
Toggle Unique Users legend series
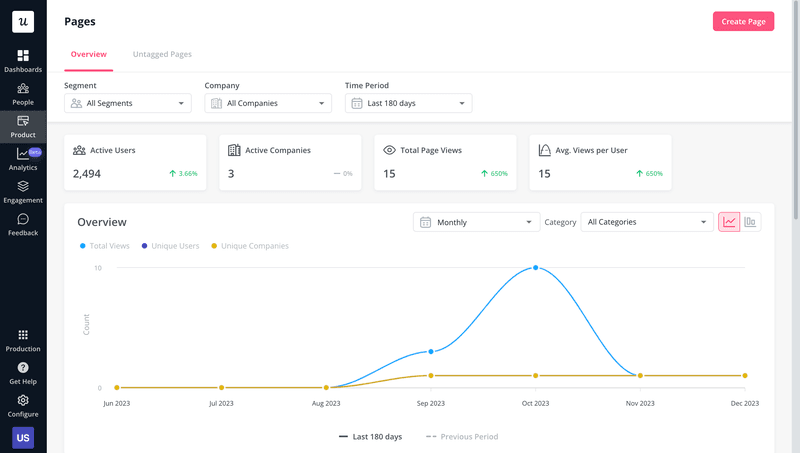pos(173,246)
